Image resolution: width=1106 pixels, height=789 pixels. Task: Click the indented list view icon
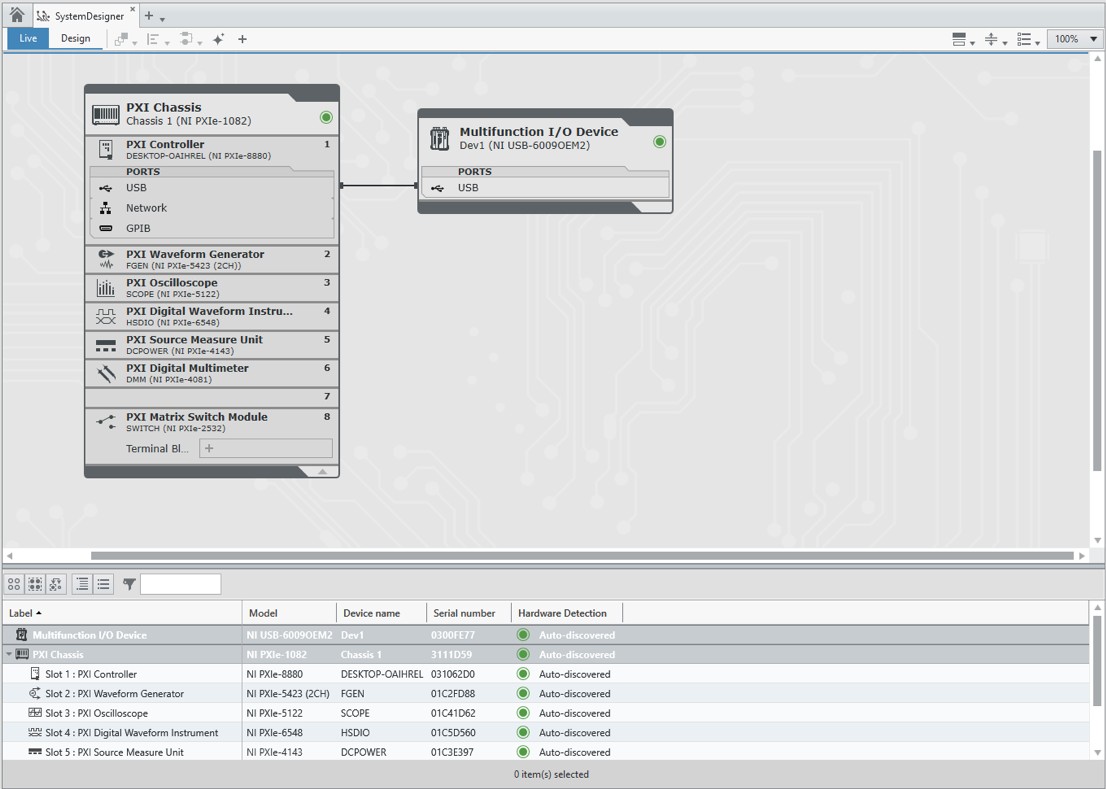83,584
